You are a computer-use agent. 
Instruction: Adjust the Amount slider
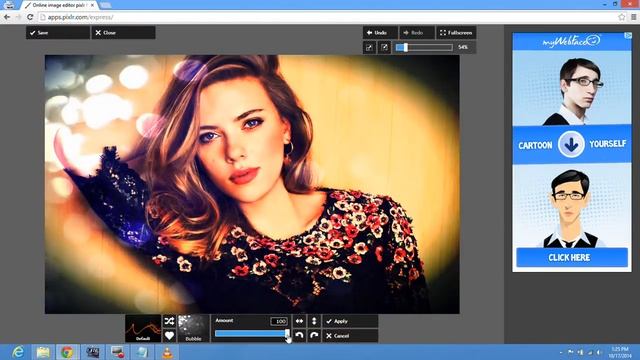252,333
